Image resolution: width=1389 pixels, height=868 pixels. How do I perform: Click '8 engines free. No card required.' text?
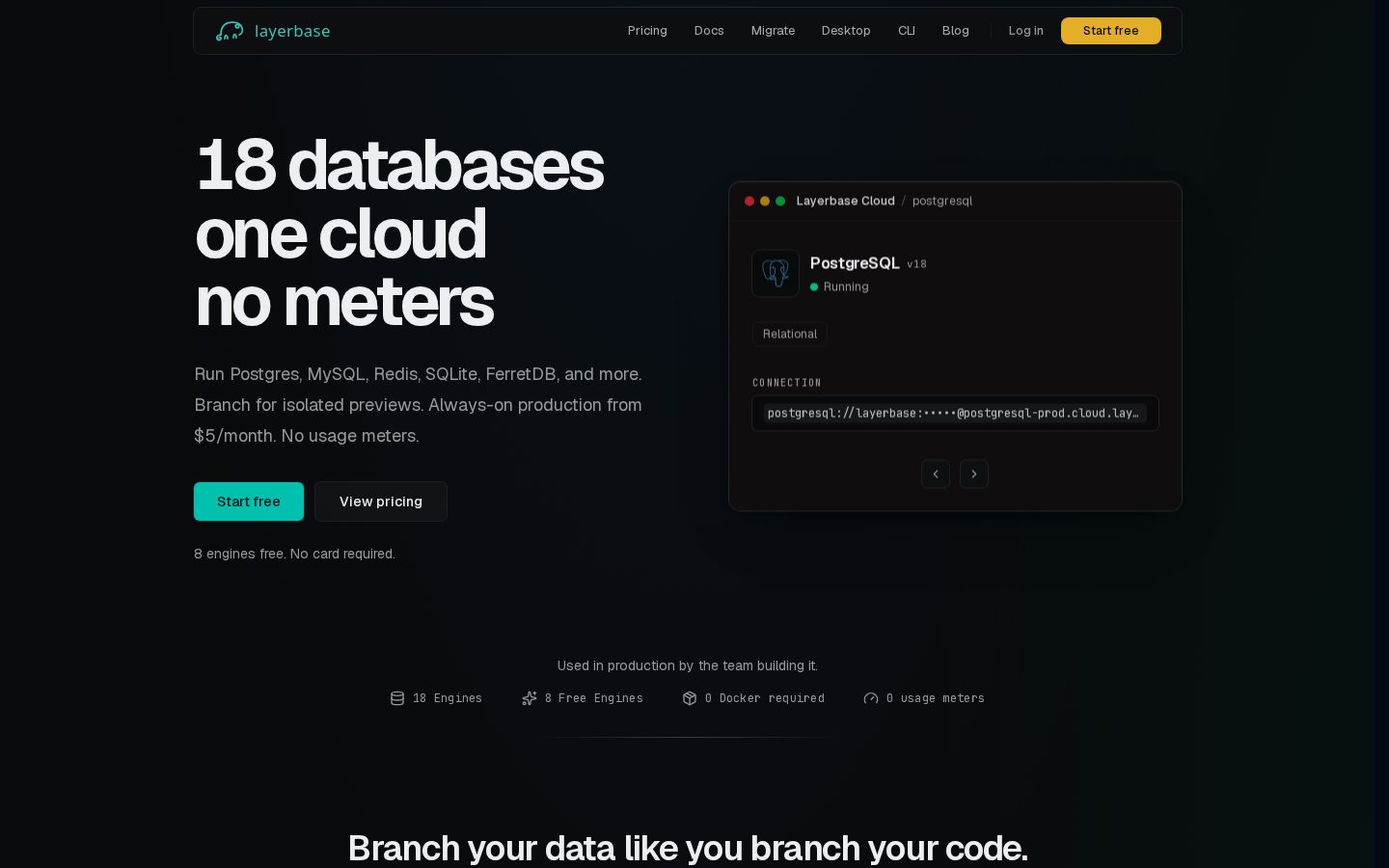(x=294, y=554)
